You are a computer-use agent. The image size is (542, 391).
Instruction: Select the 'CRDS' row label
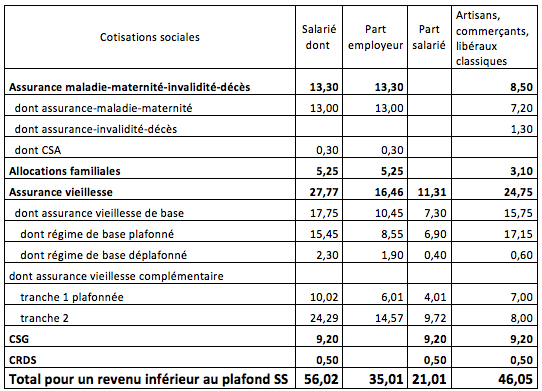point(22,360)
